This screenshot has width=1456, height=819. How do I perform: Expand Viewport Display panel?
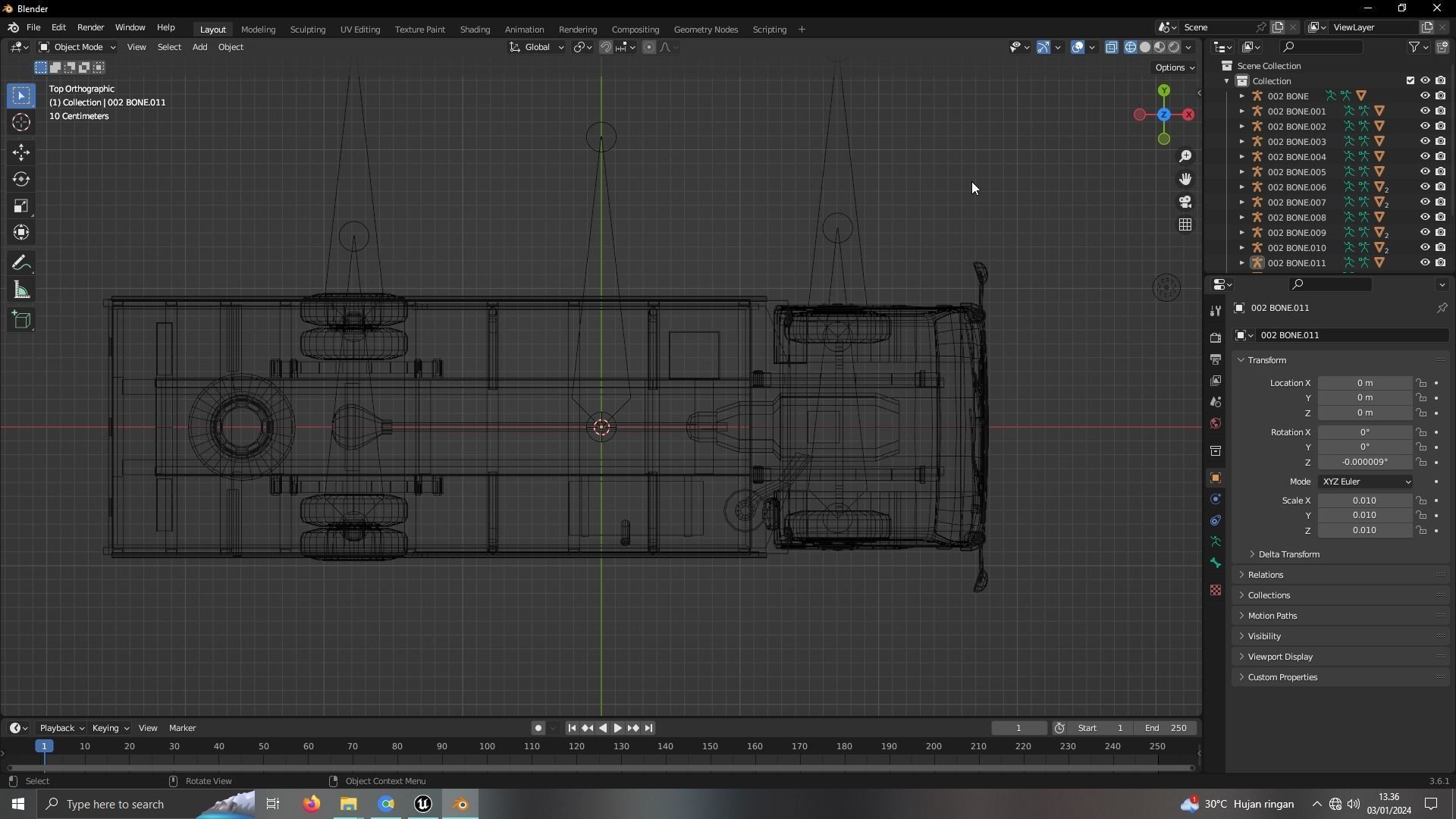point(1279,657)
